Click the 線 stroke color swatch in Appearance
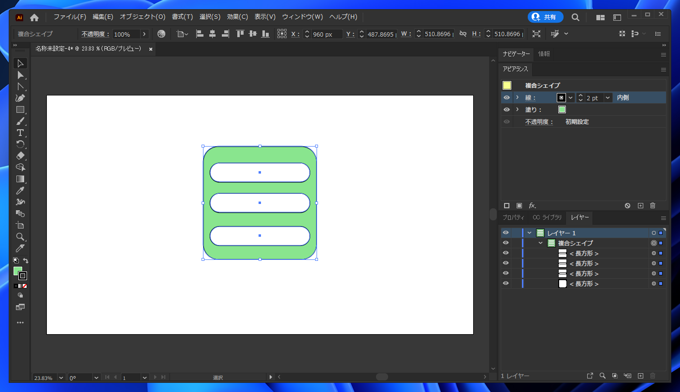The height and width of the screenshot is (392, 680). click(561, 98)
